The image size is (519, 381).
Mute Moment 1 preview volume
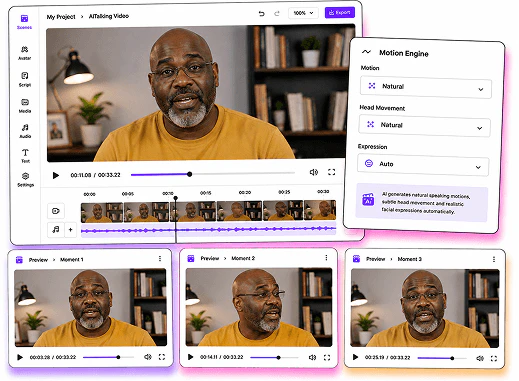(148, 357)
